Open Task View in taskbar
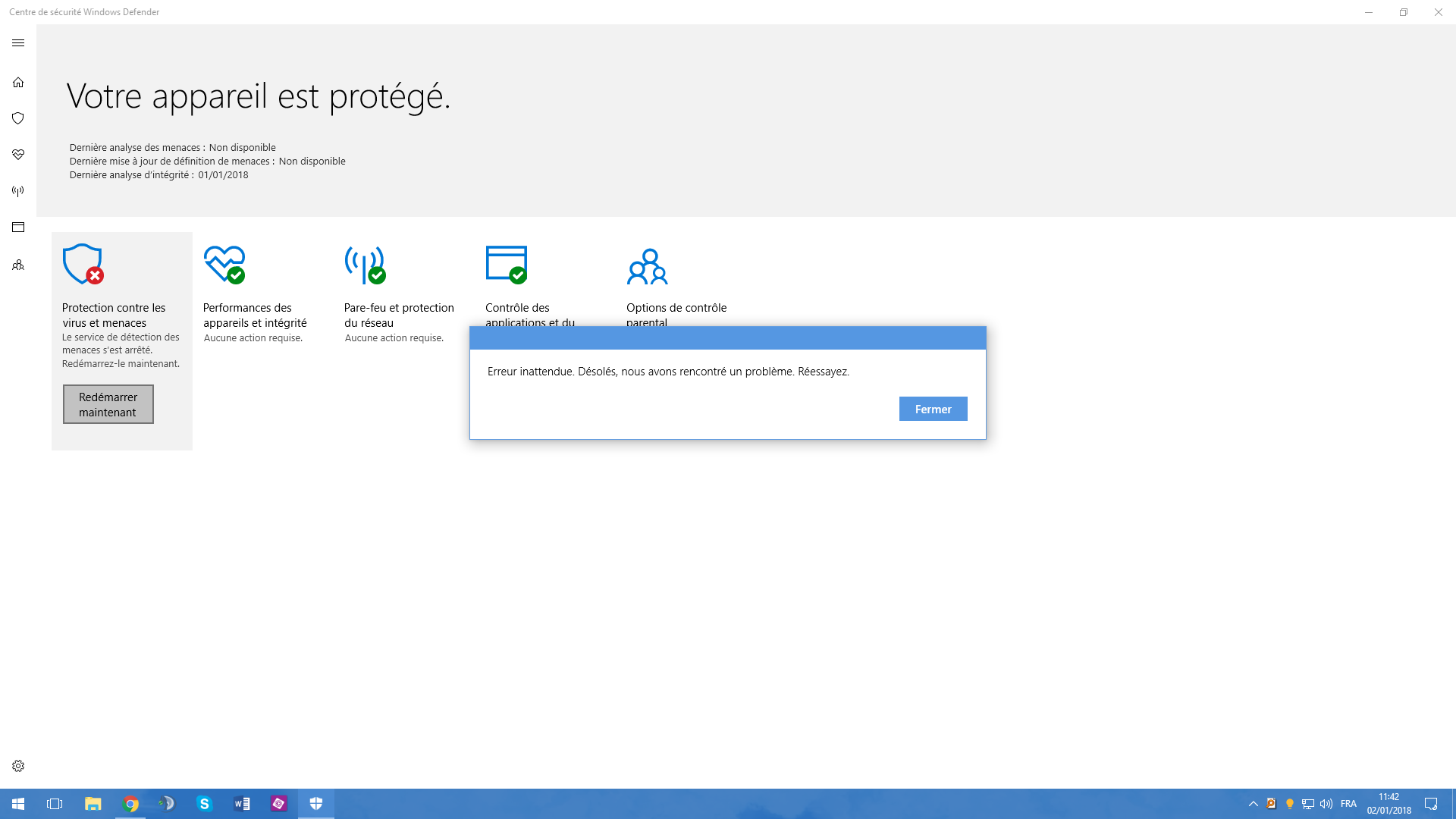 [55, 804]
